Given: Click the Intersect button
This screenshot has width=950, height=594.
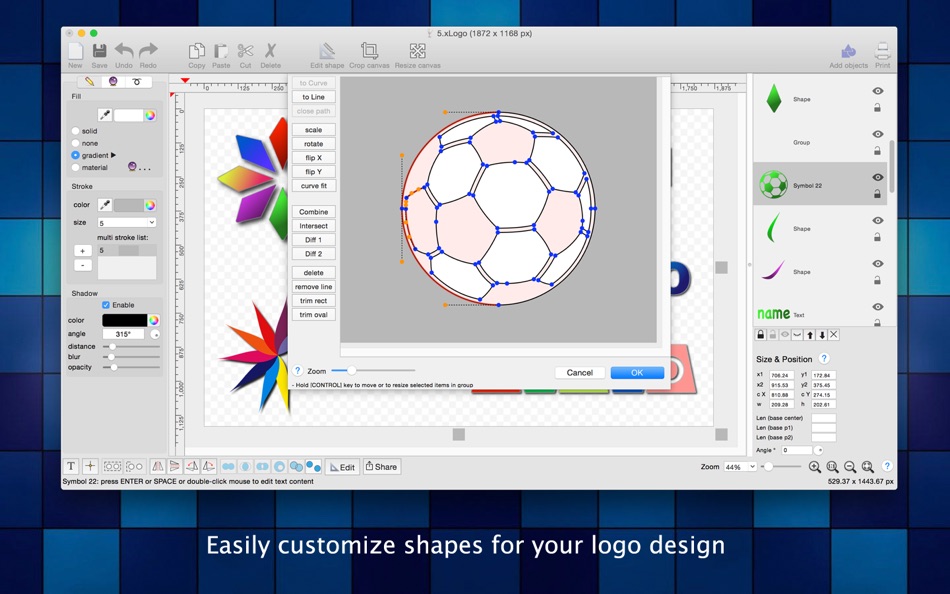Looking at the screenshot, I should pos(313,225).
